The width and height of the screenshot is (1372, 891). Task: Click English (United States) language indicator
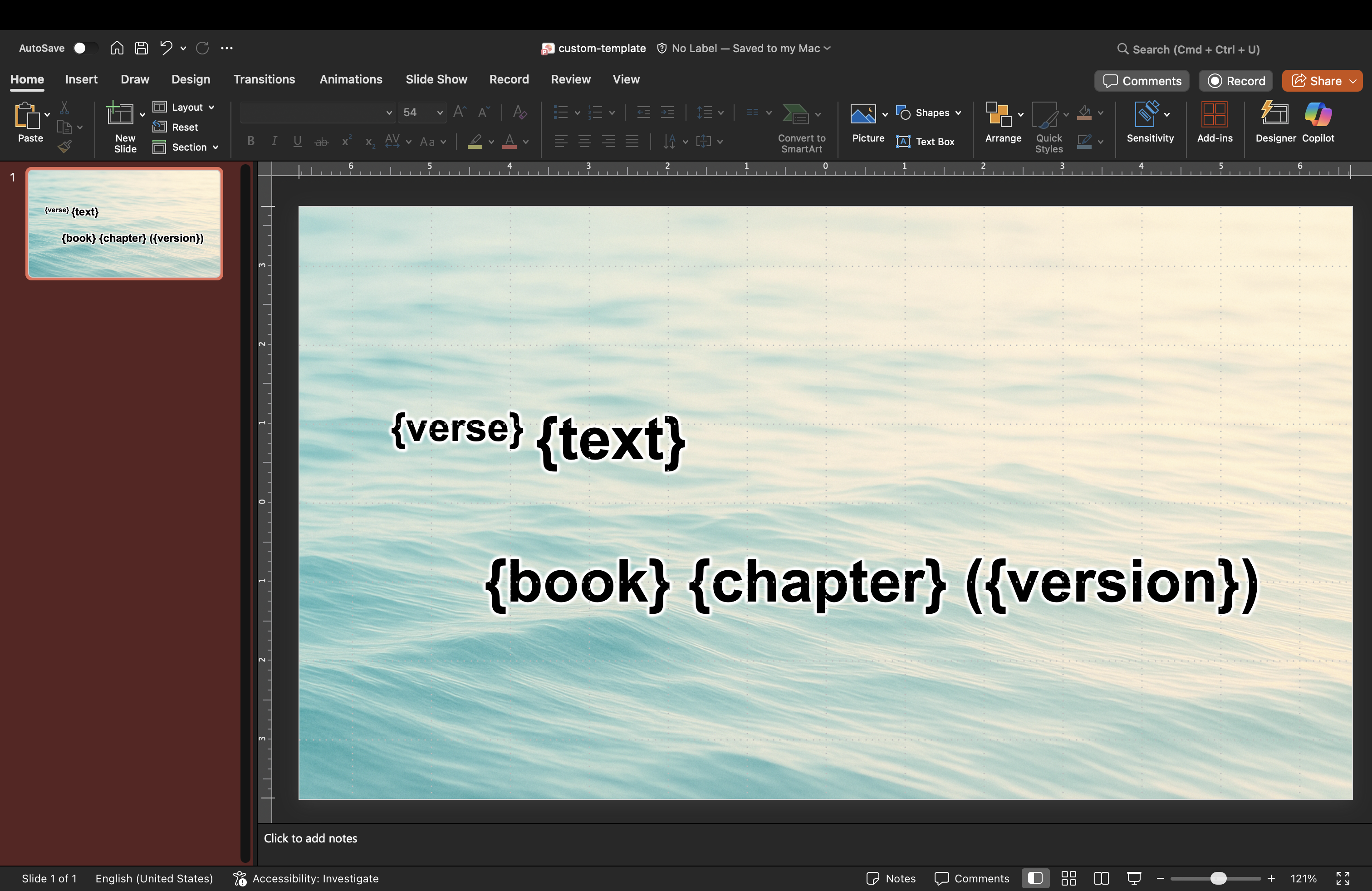154,878
